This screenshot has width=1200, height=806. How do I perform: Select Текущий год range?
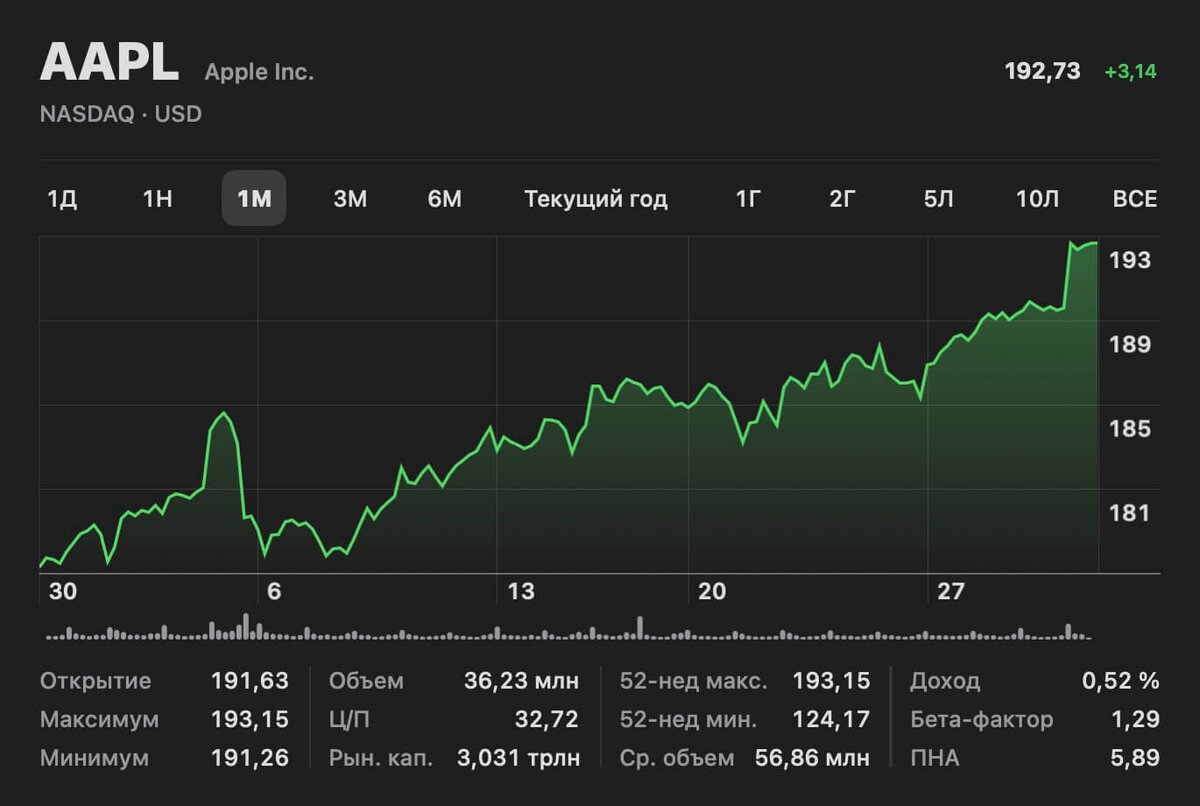point(596,199)
